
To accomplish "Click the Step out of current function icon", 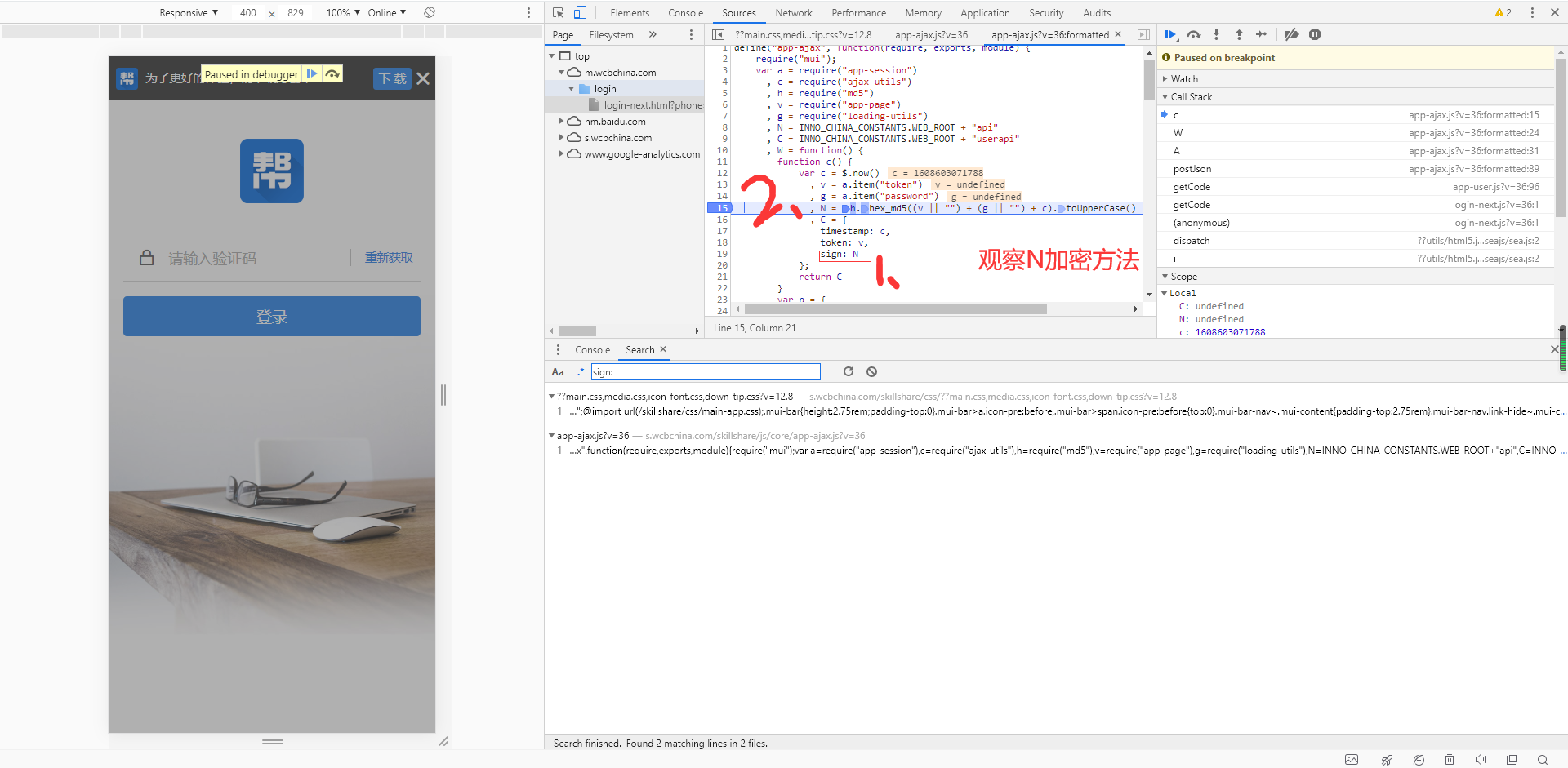I will (x=1239, y=34).
